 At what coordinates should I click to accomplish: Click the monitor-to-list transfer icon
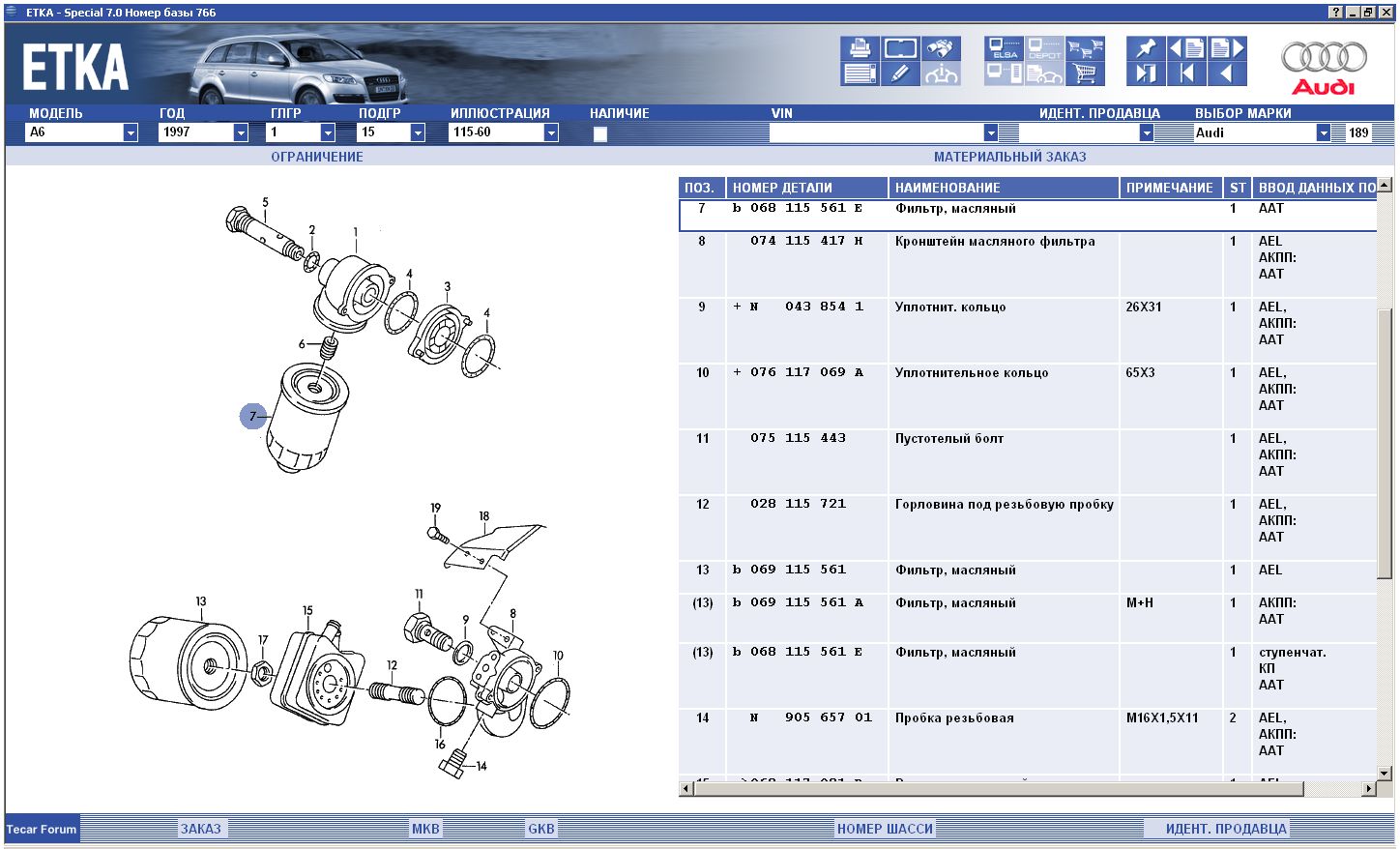click(x=1004, y=73)
